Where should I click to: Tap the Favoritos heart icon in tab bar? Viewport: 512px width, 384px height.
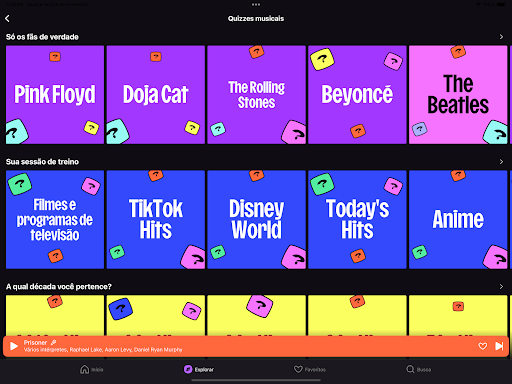click(x=298, y=369)
